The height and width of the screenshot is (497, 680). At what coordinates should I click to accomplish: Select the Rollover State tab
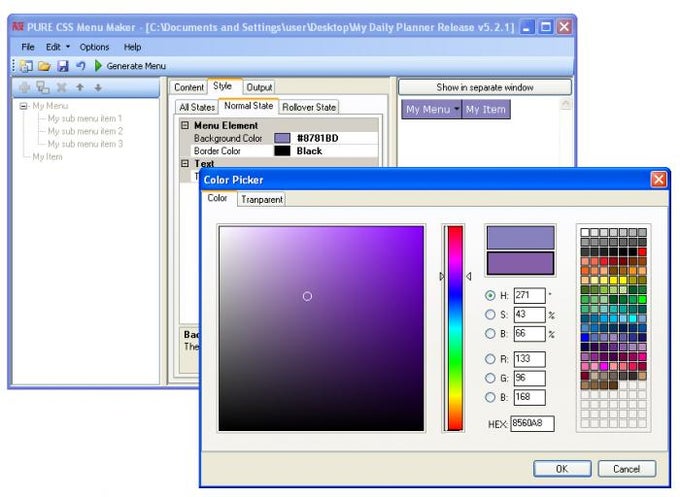[x=309, y=107]
